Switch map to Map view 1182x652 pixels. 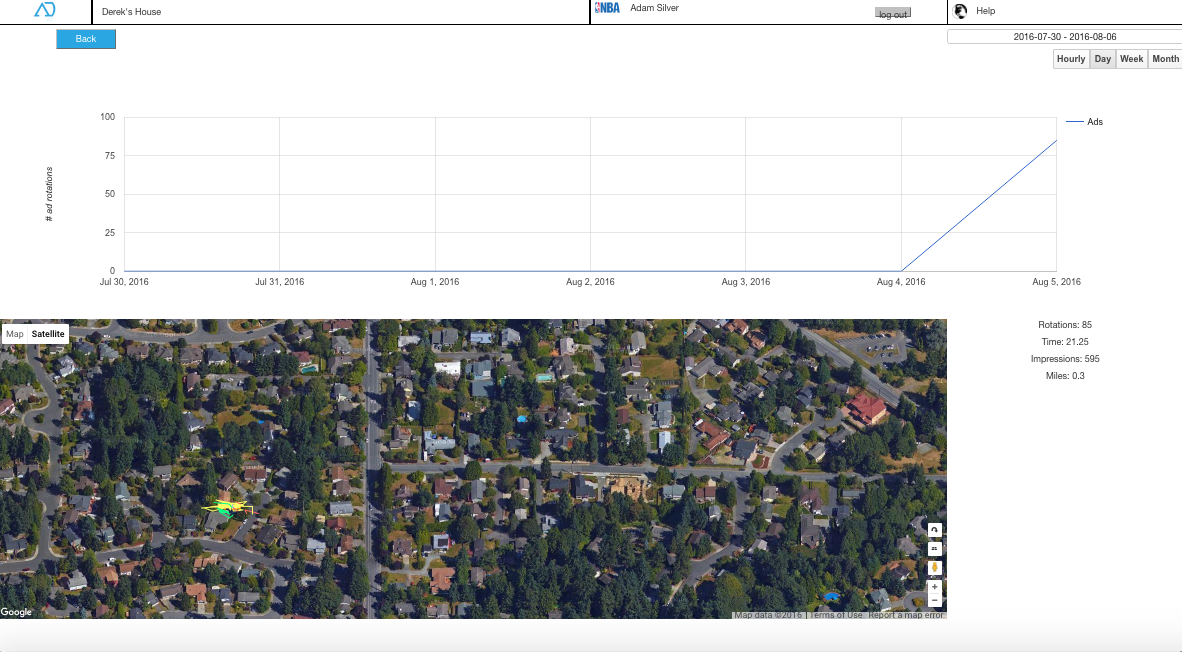click(15, 334)
